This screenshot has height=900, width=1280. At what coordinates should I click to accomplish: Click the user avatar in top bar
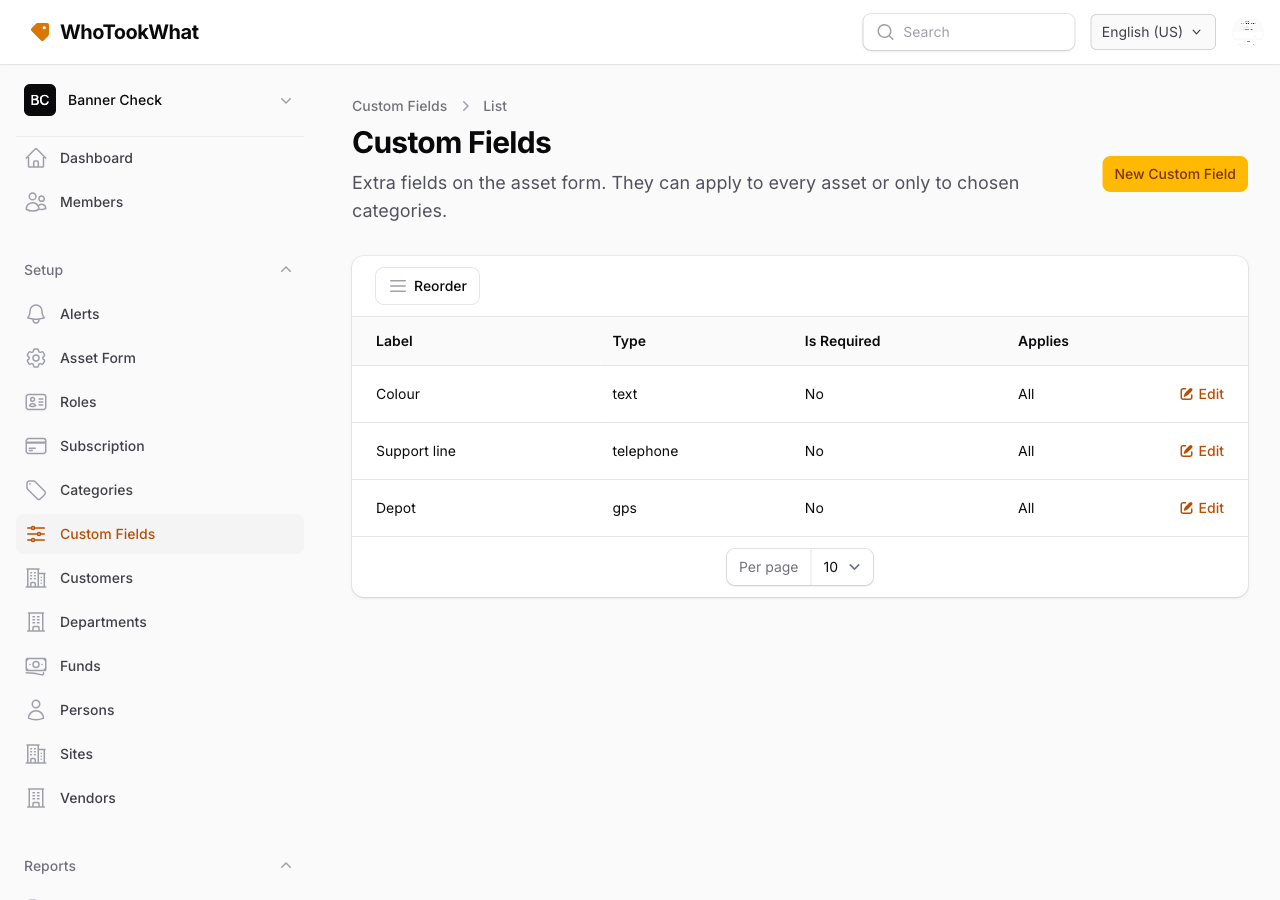click(1248, 32)
